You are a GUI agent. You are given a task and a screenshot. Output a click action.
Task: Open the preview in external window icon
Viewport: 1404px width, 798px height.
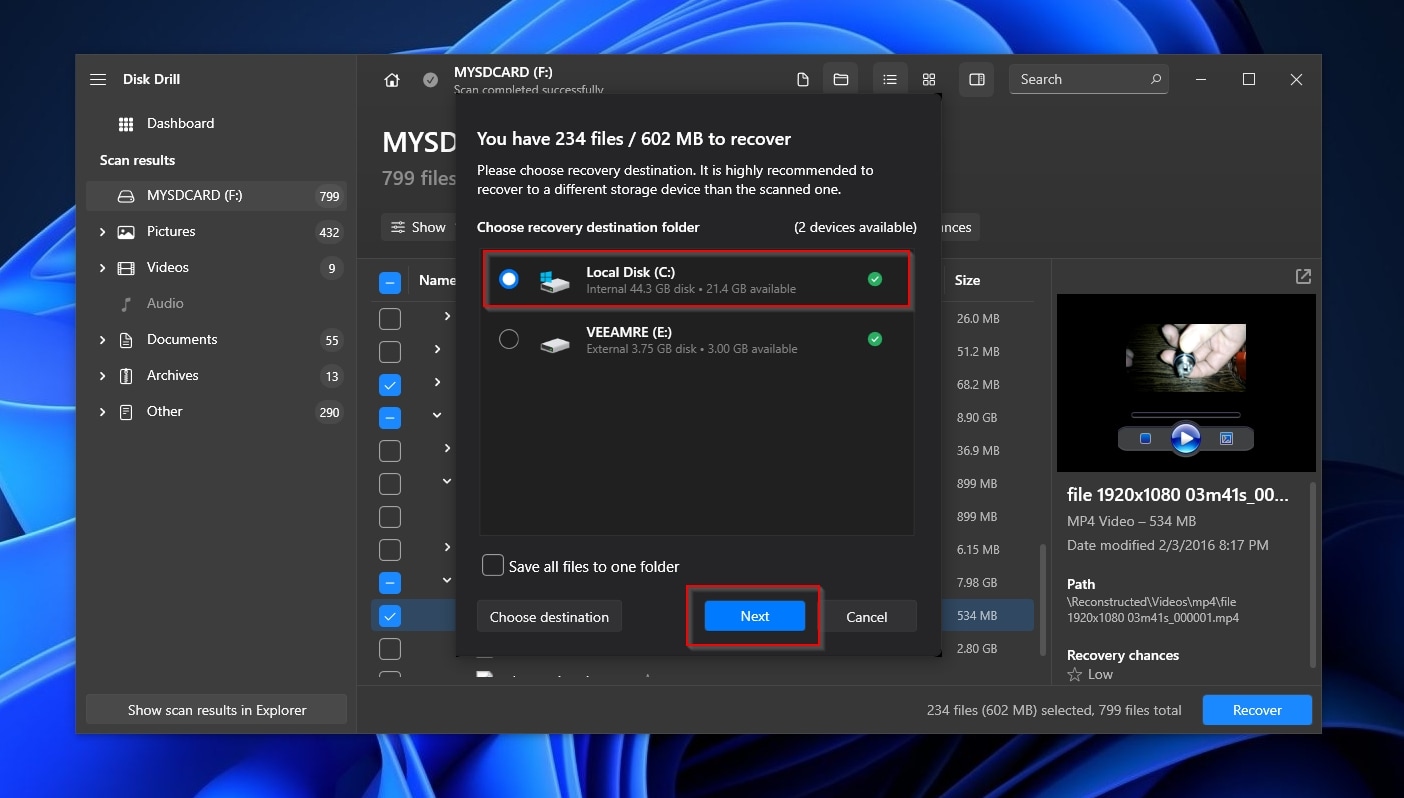pyautogui.click(x=1302, y=276)
